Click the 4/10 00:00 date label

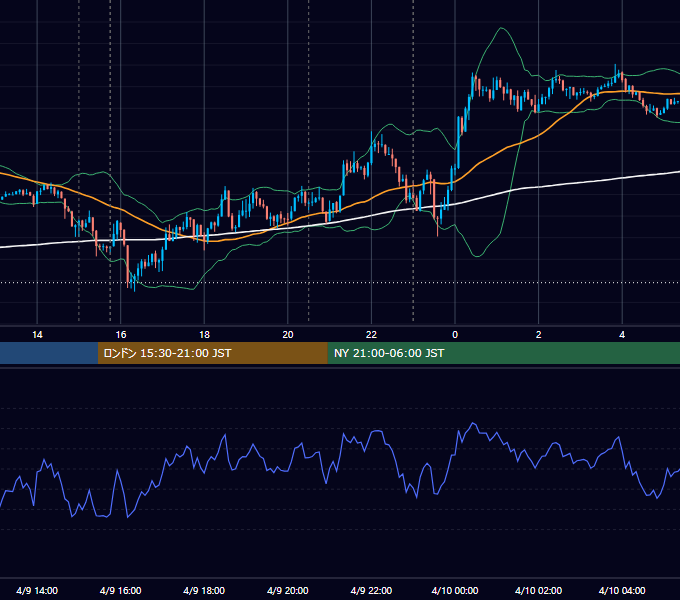pos(455,590)
